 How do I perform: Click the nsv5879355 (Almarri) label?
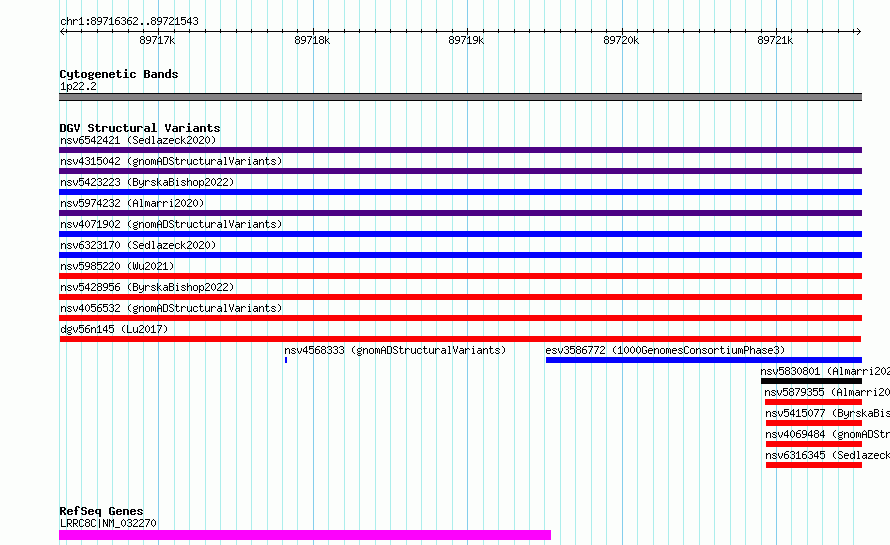click(x=827, y=392)
